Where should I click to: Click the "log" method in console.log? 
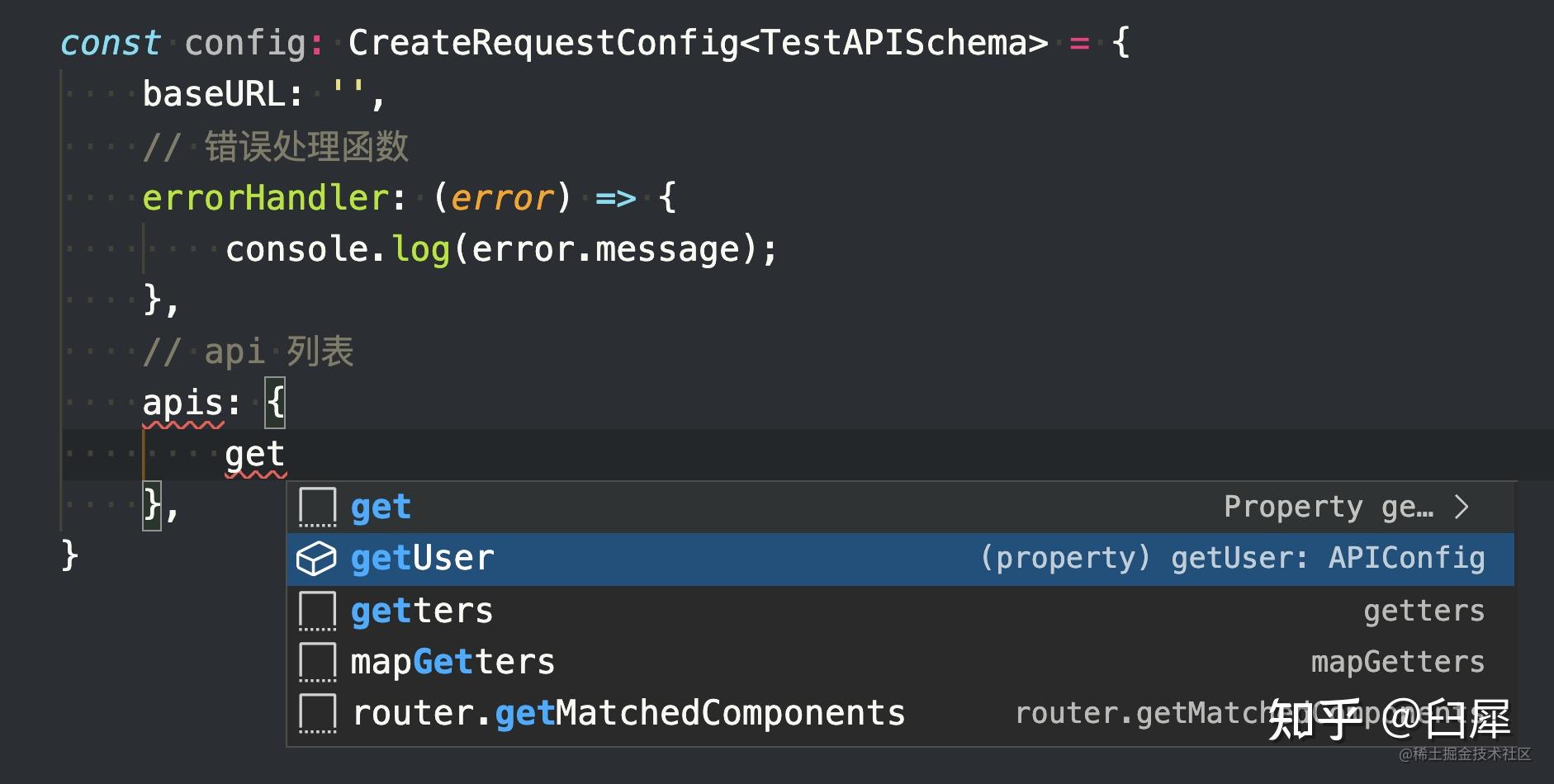point(420,249)
